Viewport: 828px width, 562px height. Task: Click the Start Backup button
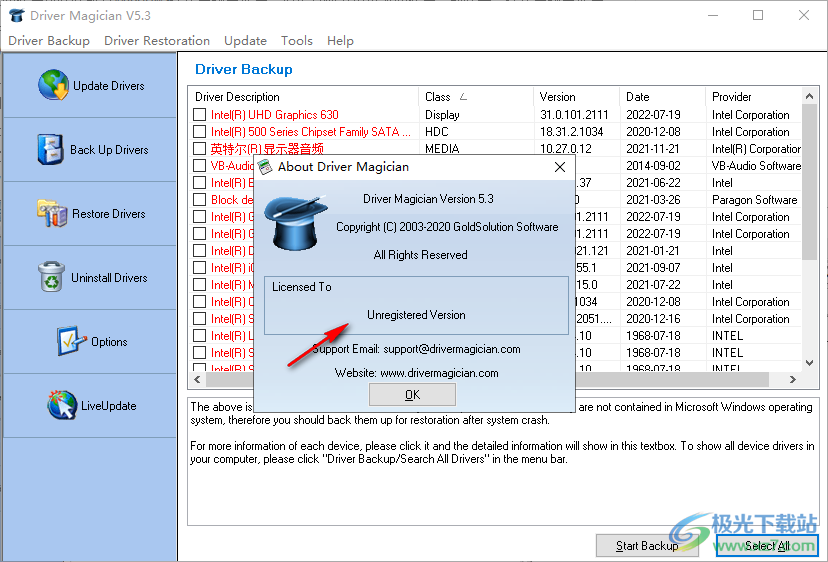tap(647, 545)
